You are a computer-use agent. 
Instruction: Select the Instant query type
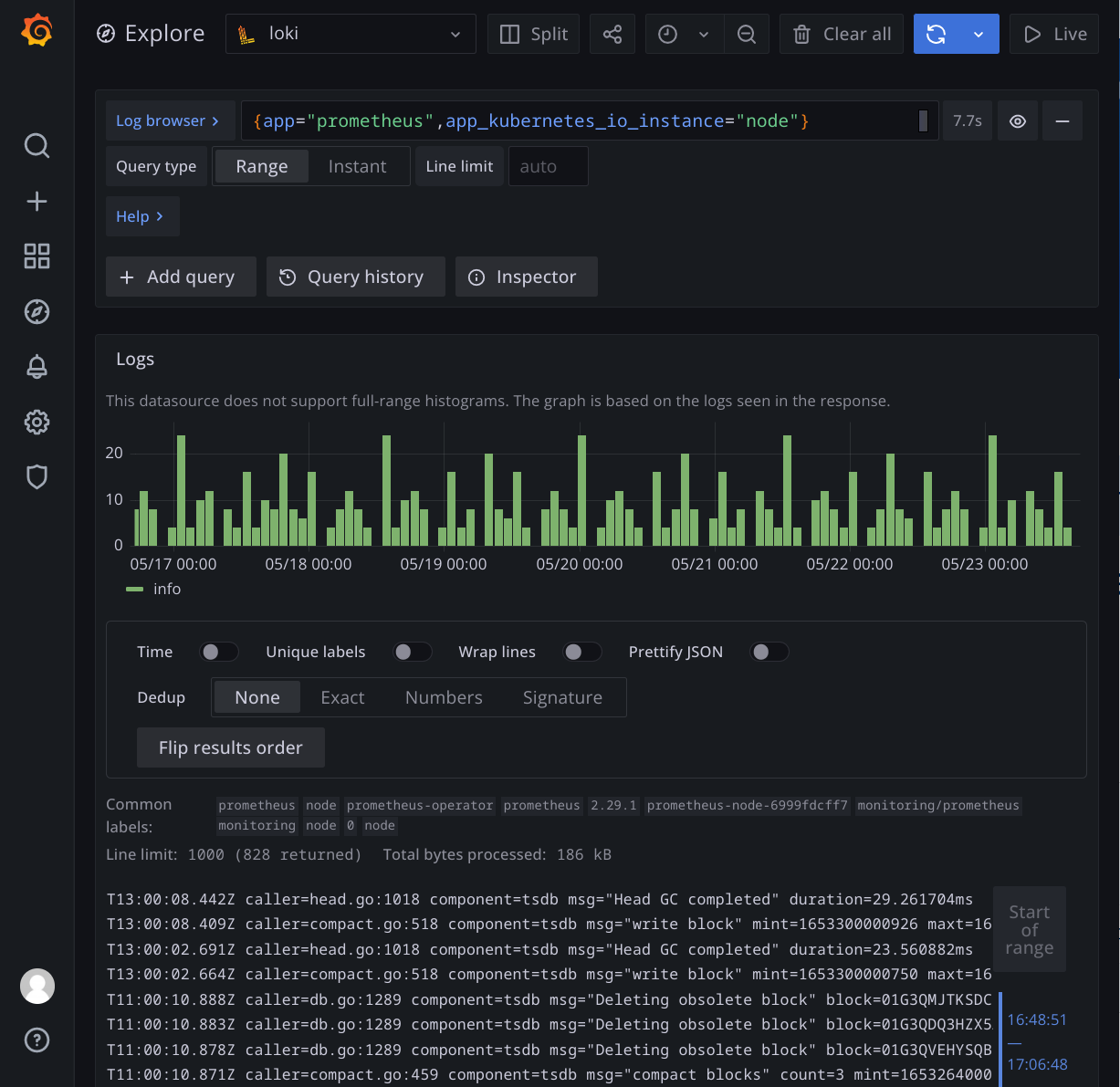[357, 166]
